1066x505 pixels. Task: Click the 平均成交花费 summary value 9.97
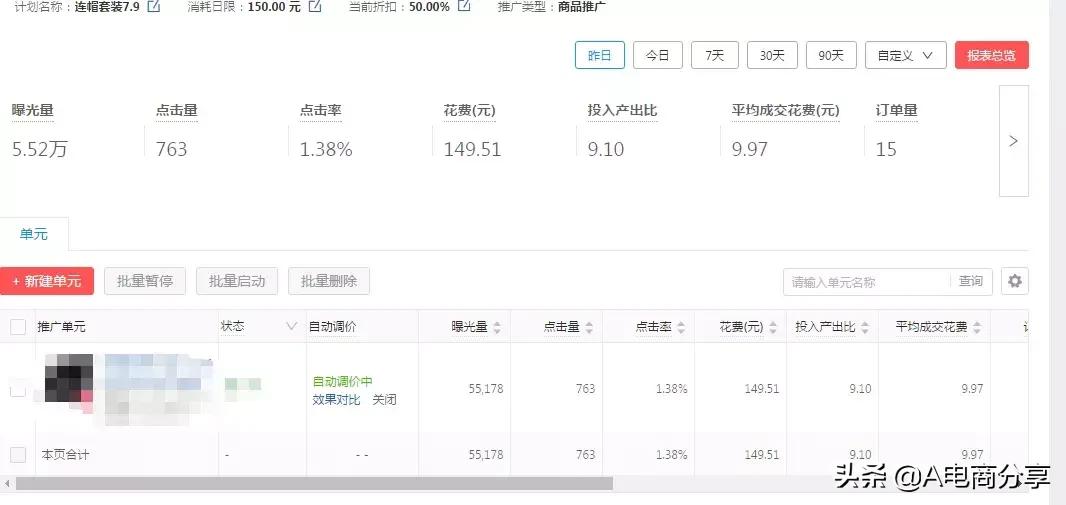click(750, 150)
